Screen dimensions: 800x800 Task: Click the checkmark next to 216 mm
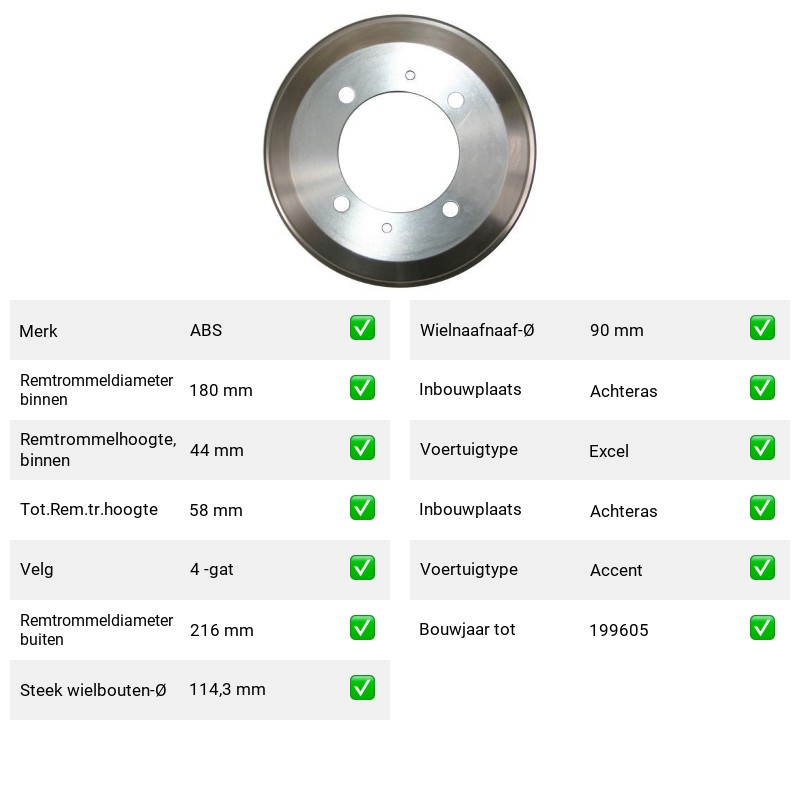362,628
